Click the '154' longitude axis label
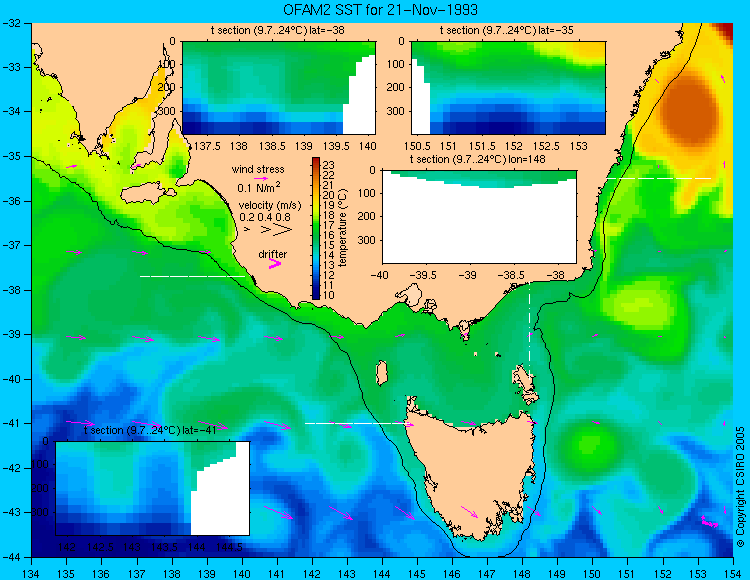 point(733,574)
